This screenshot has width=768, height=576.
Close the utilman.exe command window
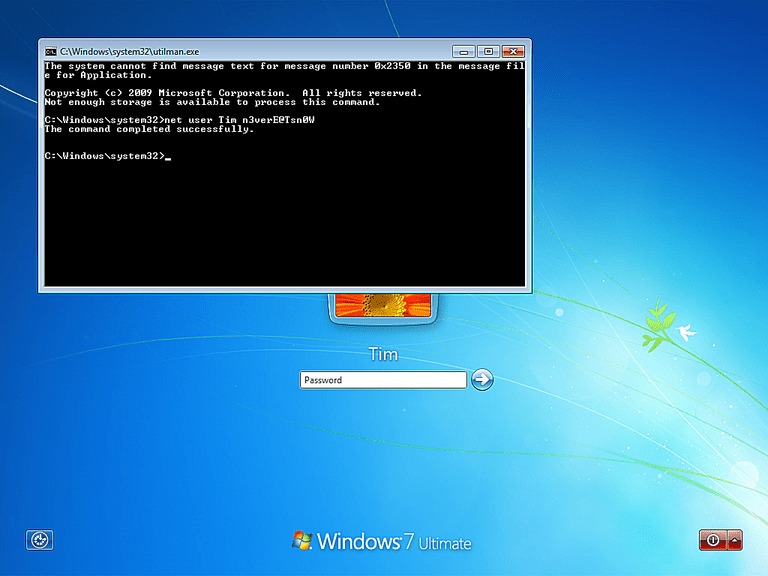pyautogui.click(x=513, y=50)
